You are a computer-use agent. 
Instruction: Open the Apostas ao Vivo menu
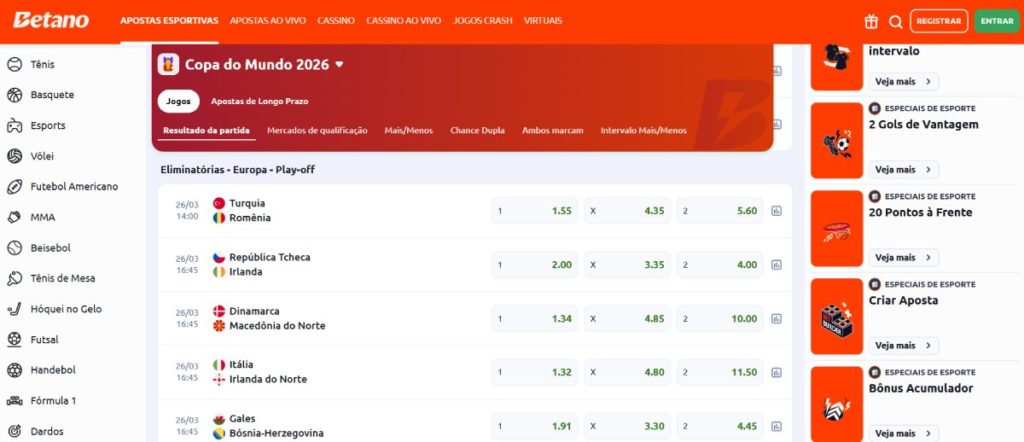click(x=268, y=21)
